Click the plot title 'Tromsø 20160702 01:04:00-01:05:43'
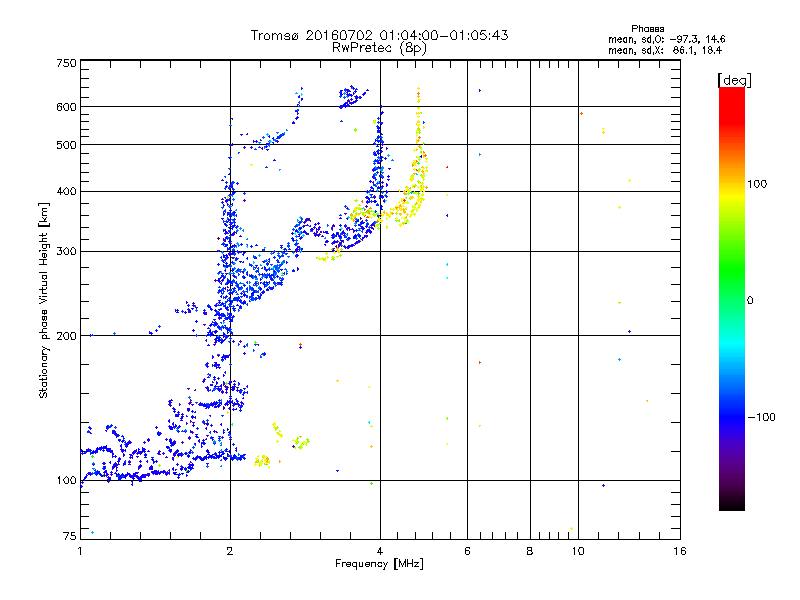The image size is (800, 600). tap(379, 35)
